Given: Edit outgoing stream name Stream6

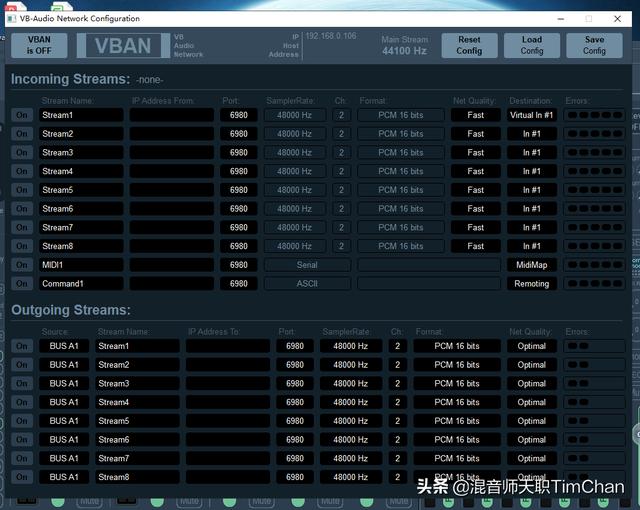Looking at the screenshot, I should tap(138, 440).
